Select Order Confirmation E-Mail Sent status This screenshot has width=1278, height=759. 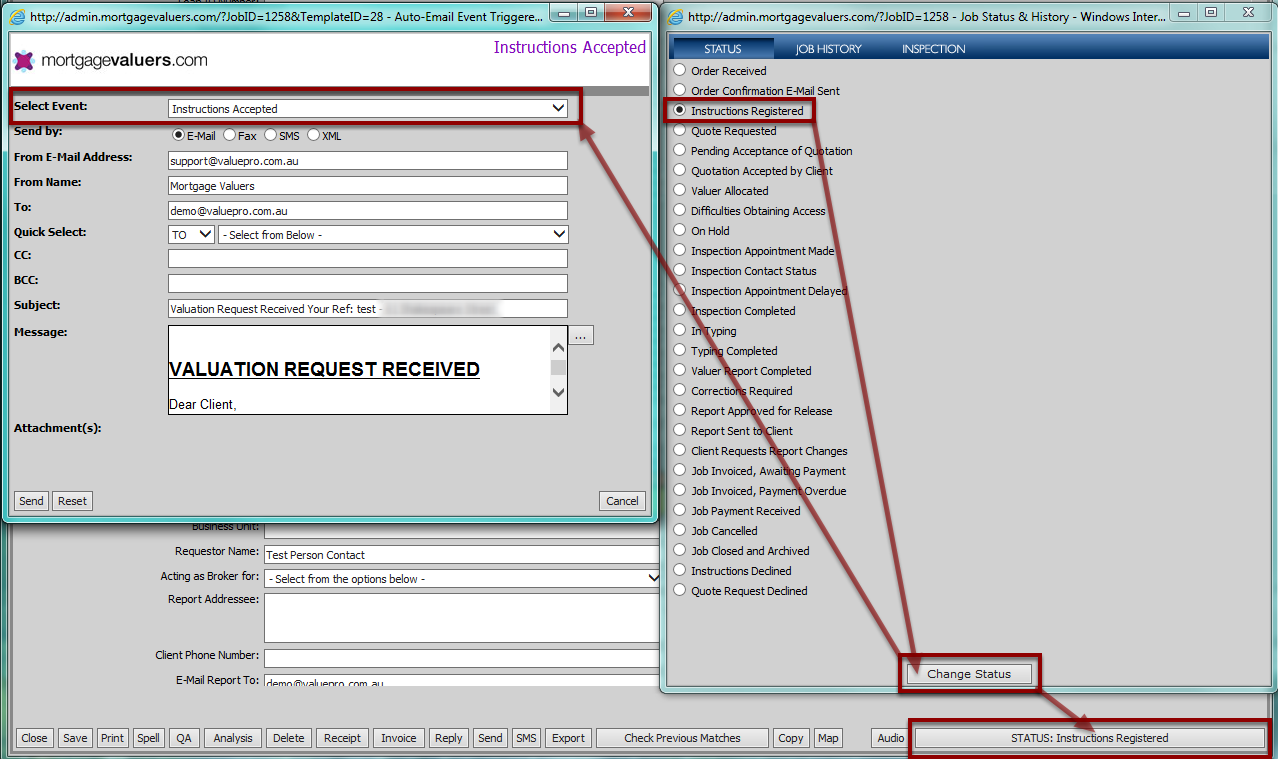pos(680,91)
